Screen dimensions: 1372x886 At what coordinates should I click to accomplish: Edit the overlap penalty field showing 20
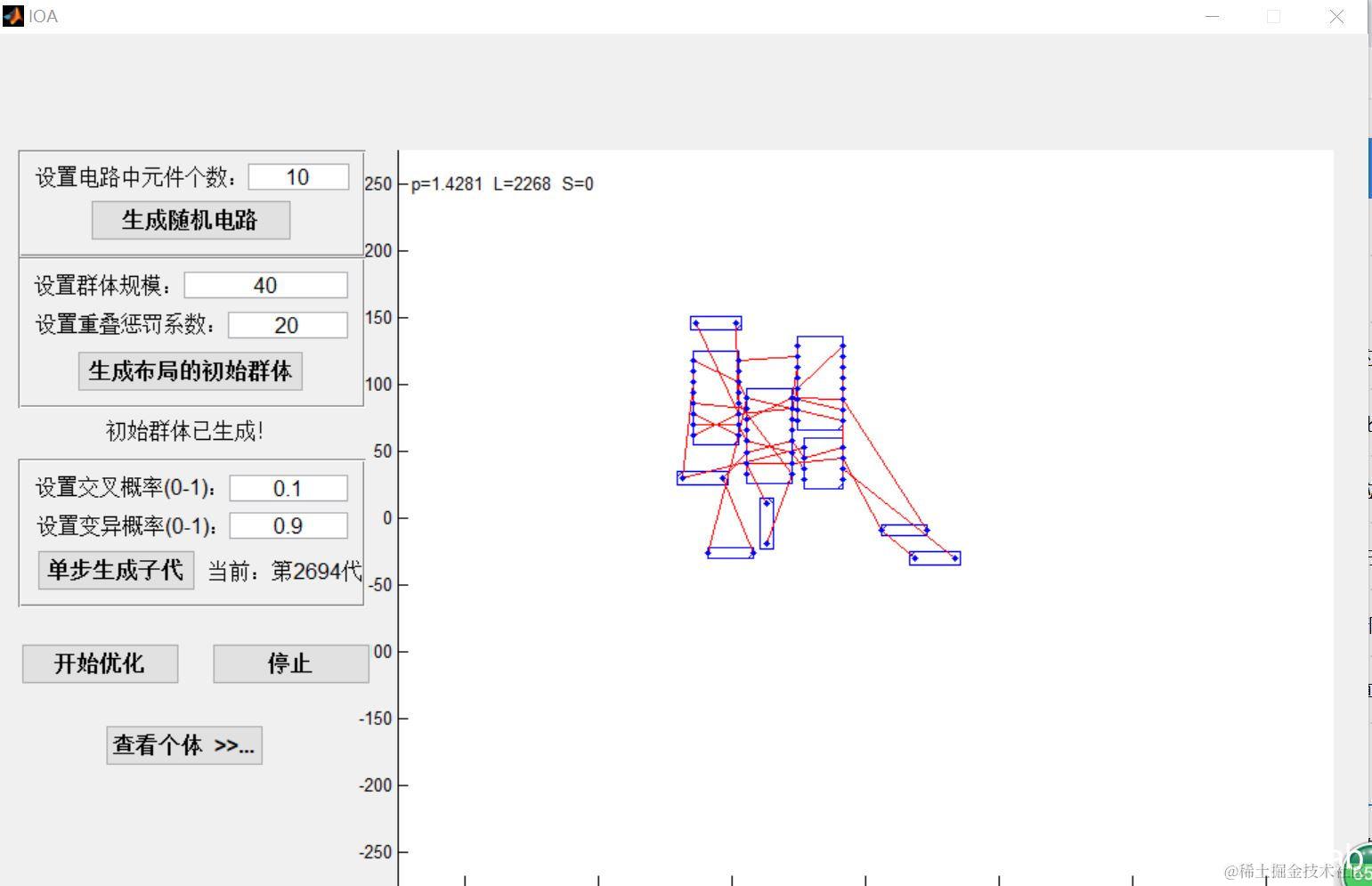(x=288, y=325)
